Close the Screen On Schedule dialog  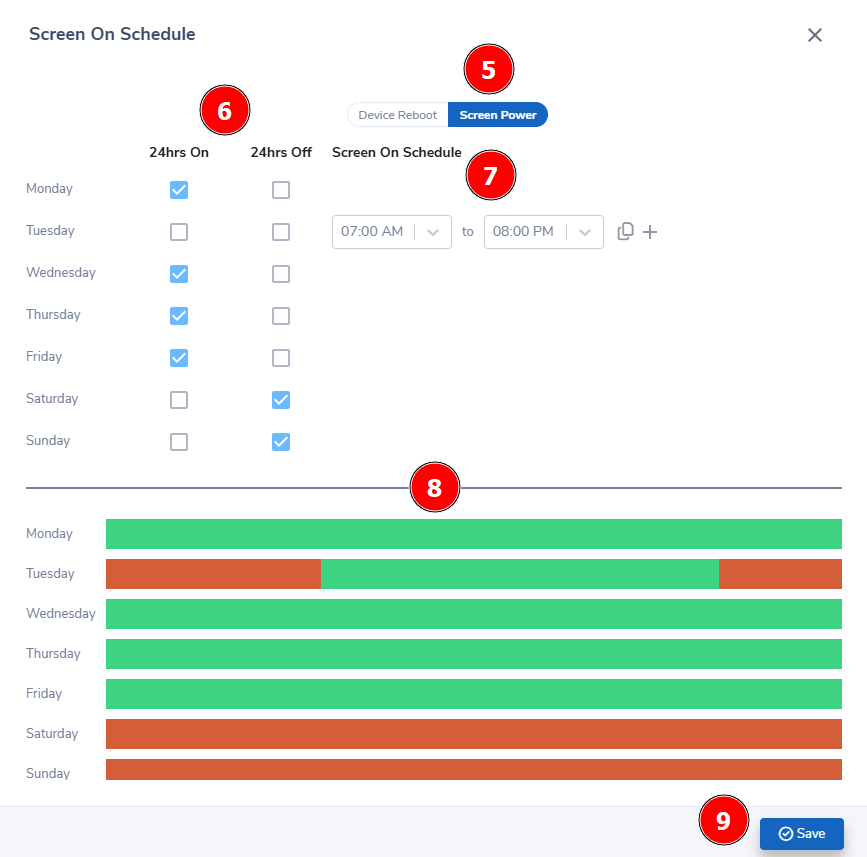814,35
